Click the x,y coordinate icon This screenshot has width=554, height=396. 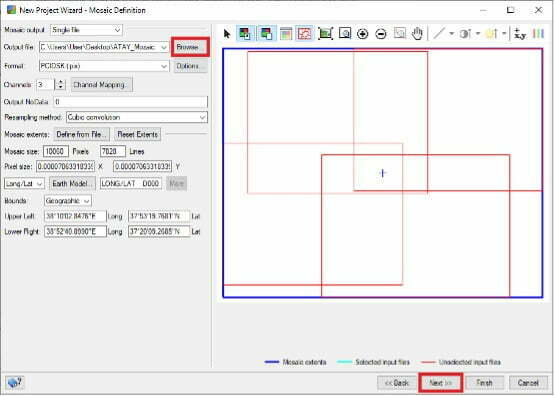pos(520,34)
